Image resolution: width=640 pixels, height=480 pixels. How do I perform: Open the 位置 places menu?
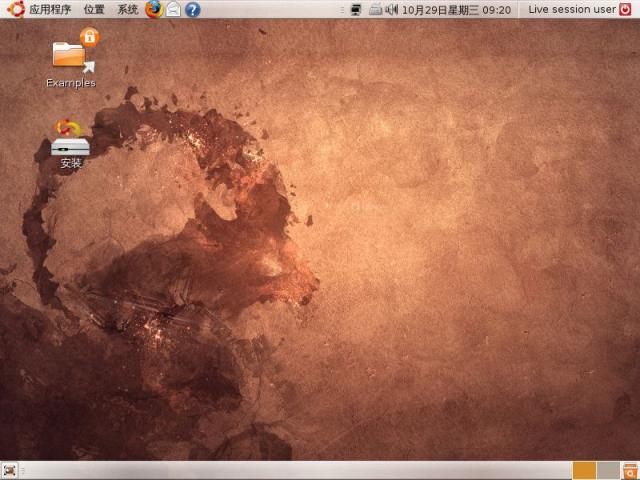(94, 9)
